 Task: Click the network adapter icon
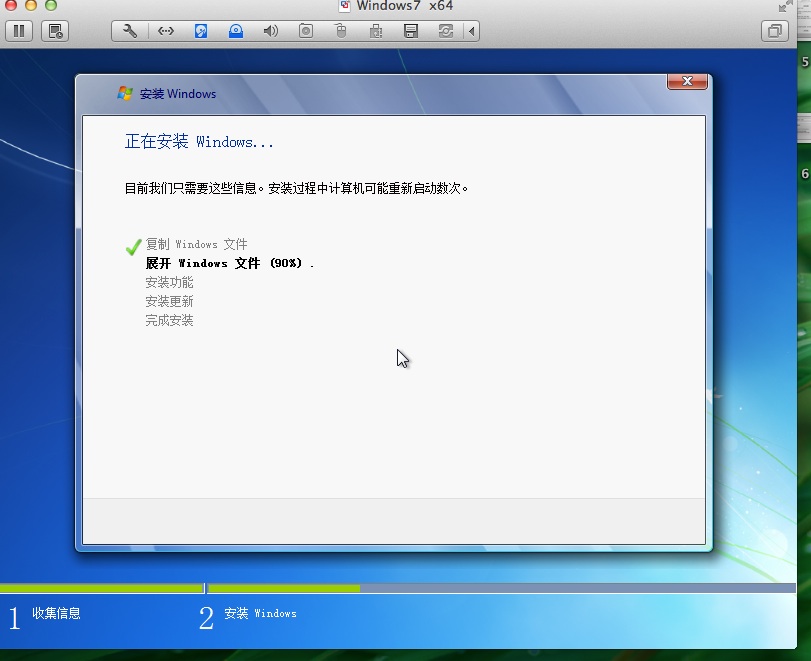pos(166,31)
